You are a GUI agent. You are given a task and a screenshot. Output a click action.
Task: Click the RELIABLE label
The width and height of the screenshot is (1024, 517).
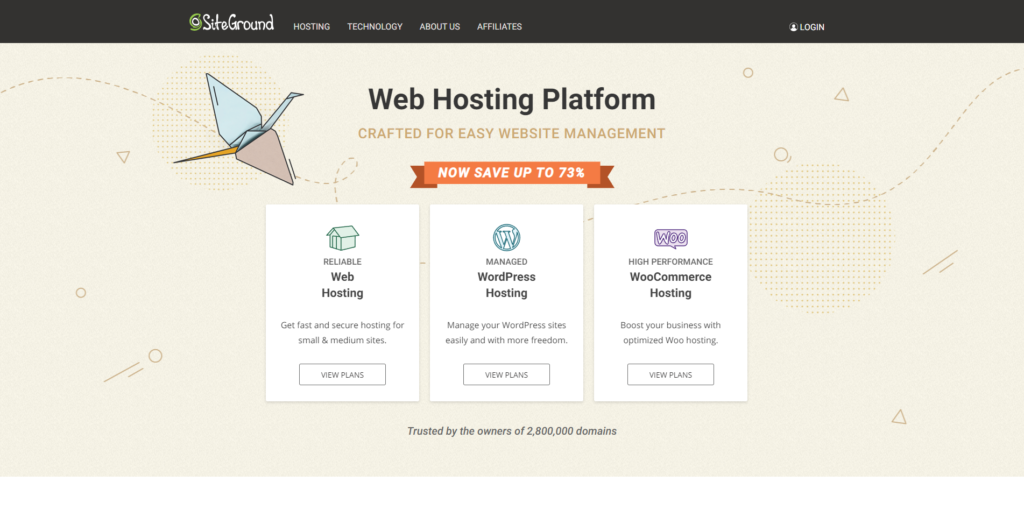(342, 262)
